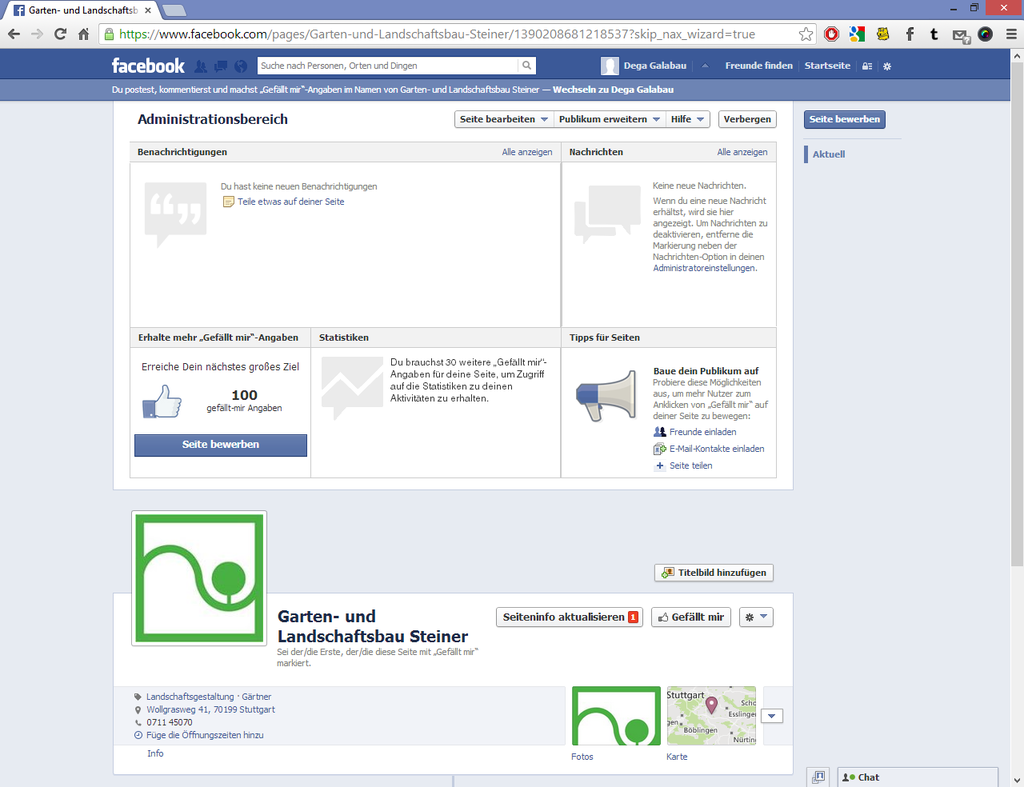The width and height of the screenshot is (1024, 787).
Task: Expand more page tabs arrow
Action: [772, 716]
